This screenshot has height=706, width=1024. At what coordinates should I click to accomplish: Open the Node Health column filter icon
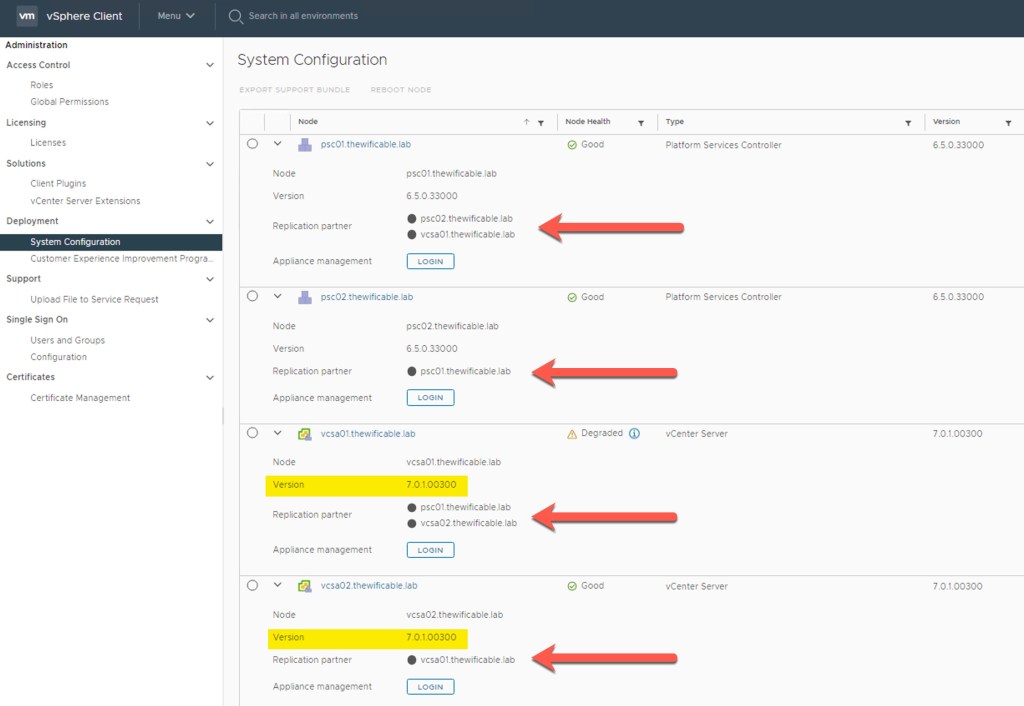pos(640,123)
